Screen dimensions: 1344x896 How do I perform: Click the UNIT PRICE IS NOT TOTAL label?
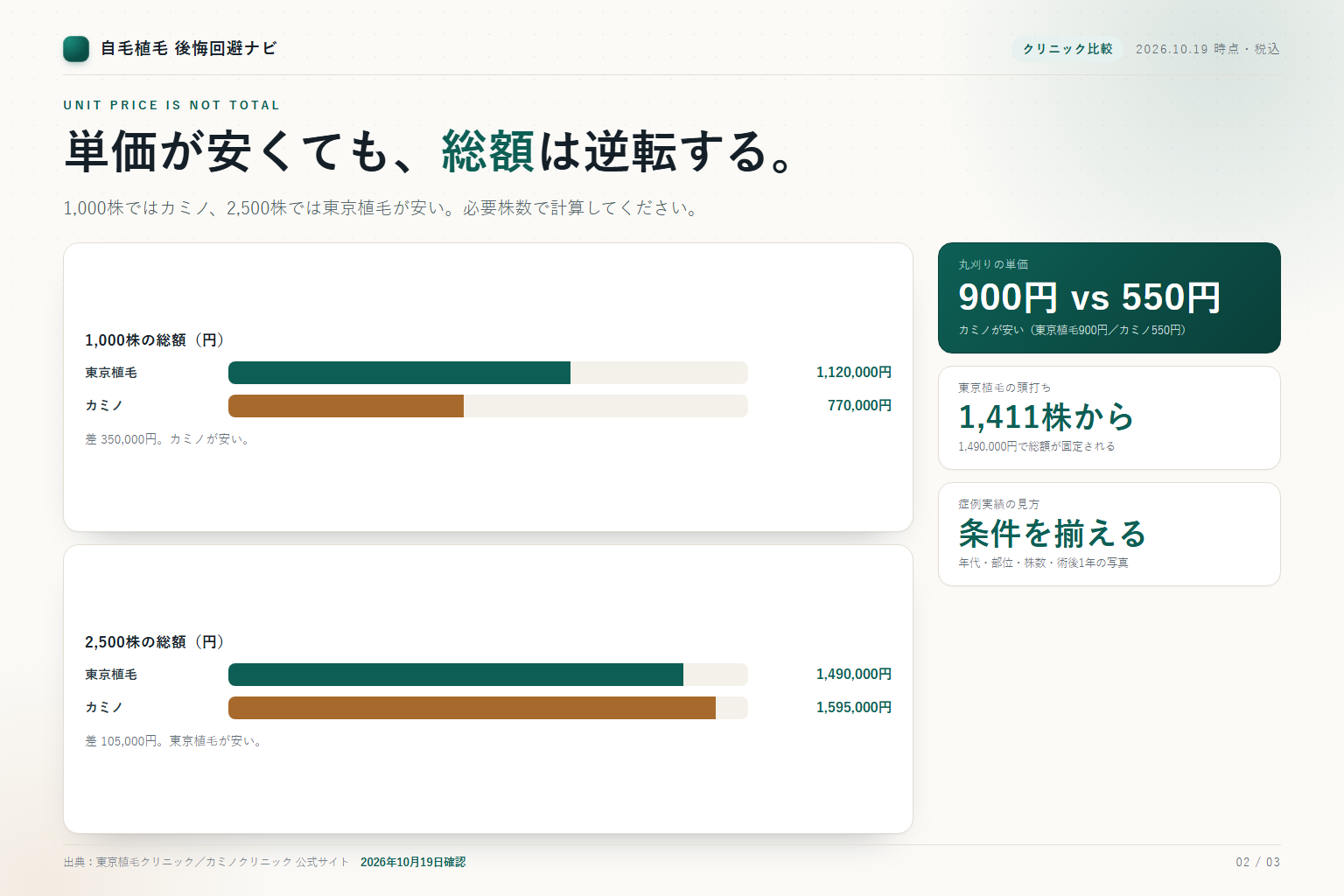tap(171, 105)
